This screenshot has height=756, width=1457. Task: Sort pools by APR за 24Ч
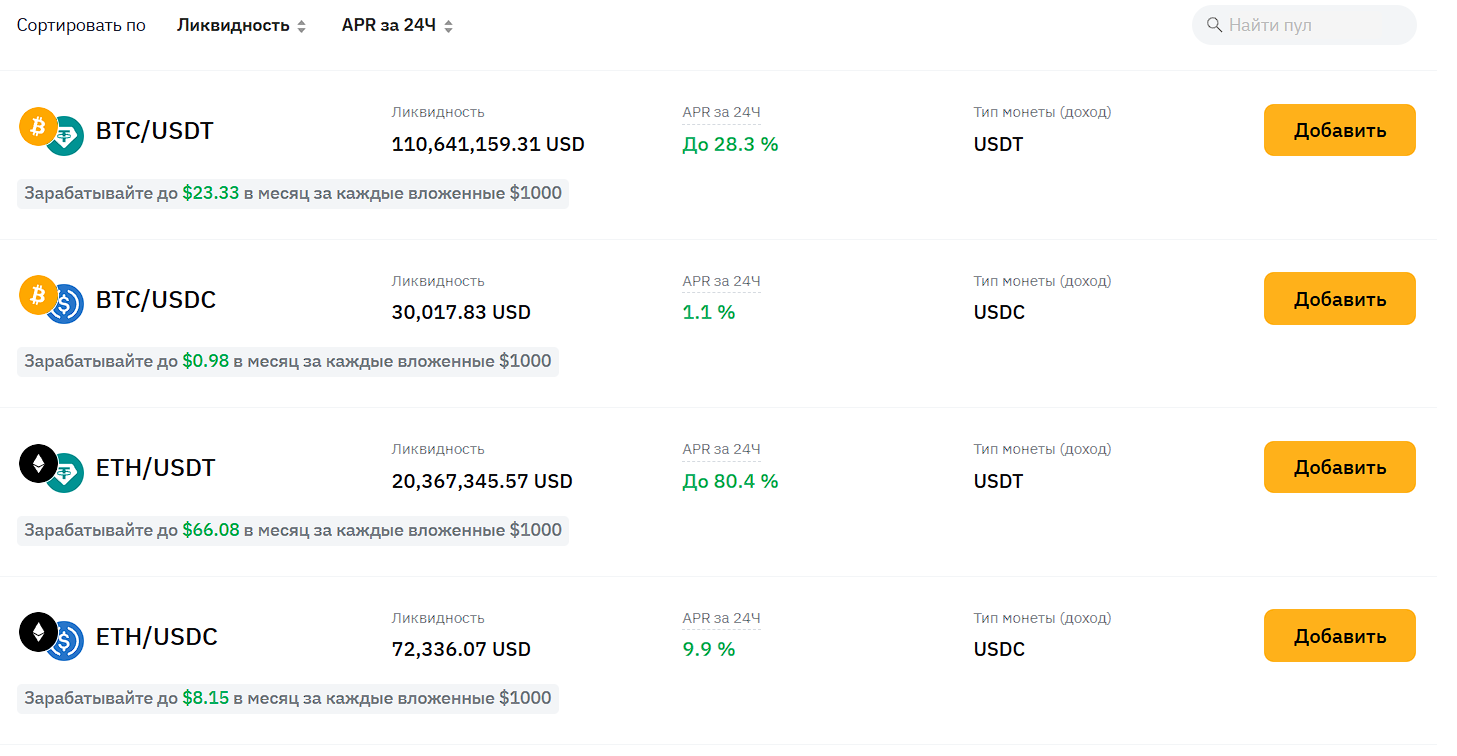coord(389,25)
